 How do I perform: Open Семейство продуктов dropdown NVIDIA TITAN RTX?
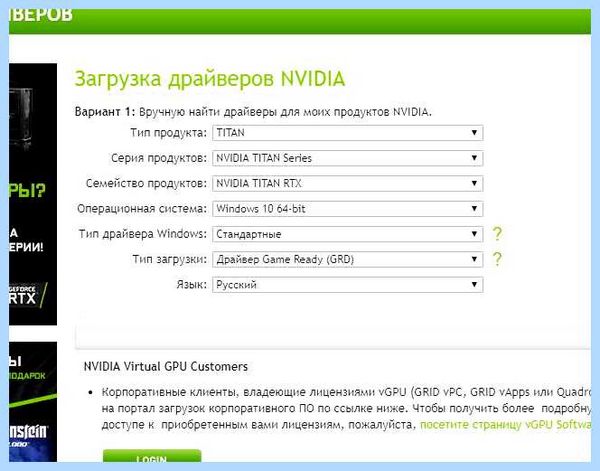pos(347,183)
